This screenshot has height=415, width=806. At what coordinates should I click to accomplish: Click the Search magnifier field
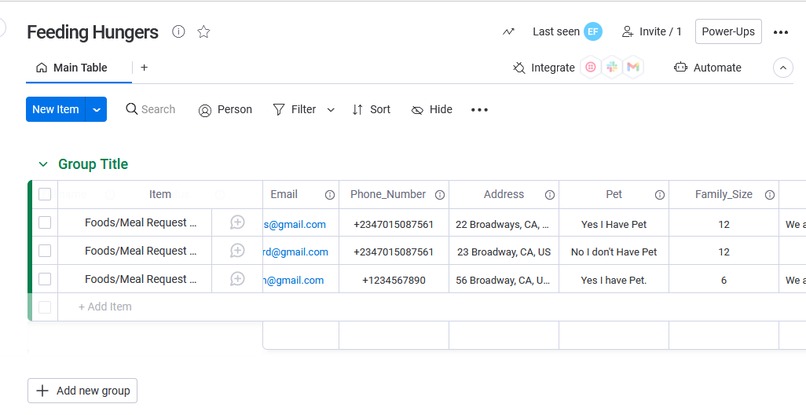[151, 110]
